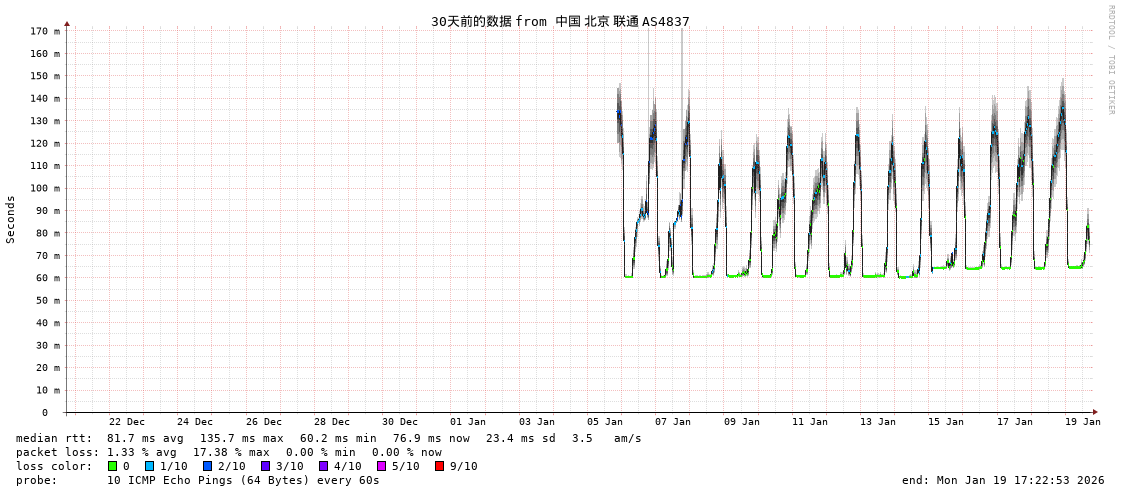The width and height of the screenshot is (1121, 494).
Task: Click the 09 Jan x-axis label
Action: (741, 422)
